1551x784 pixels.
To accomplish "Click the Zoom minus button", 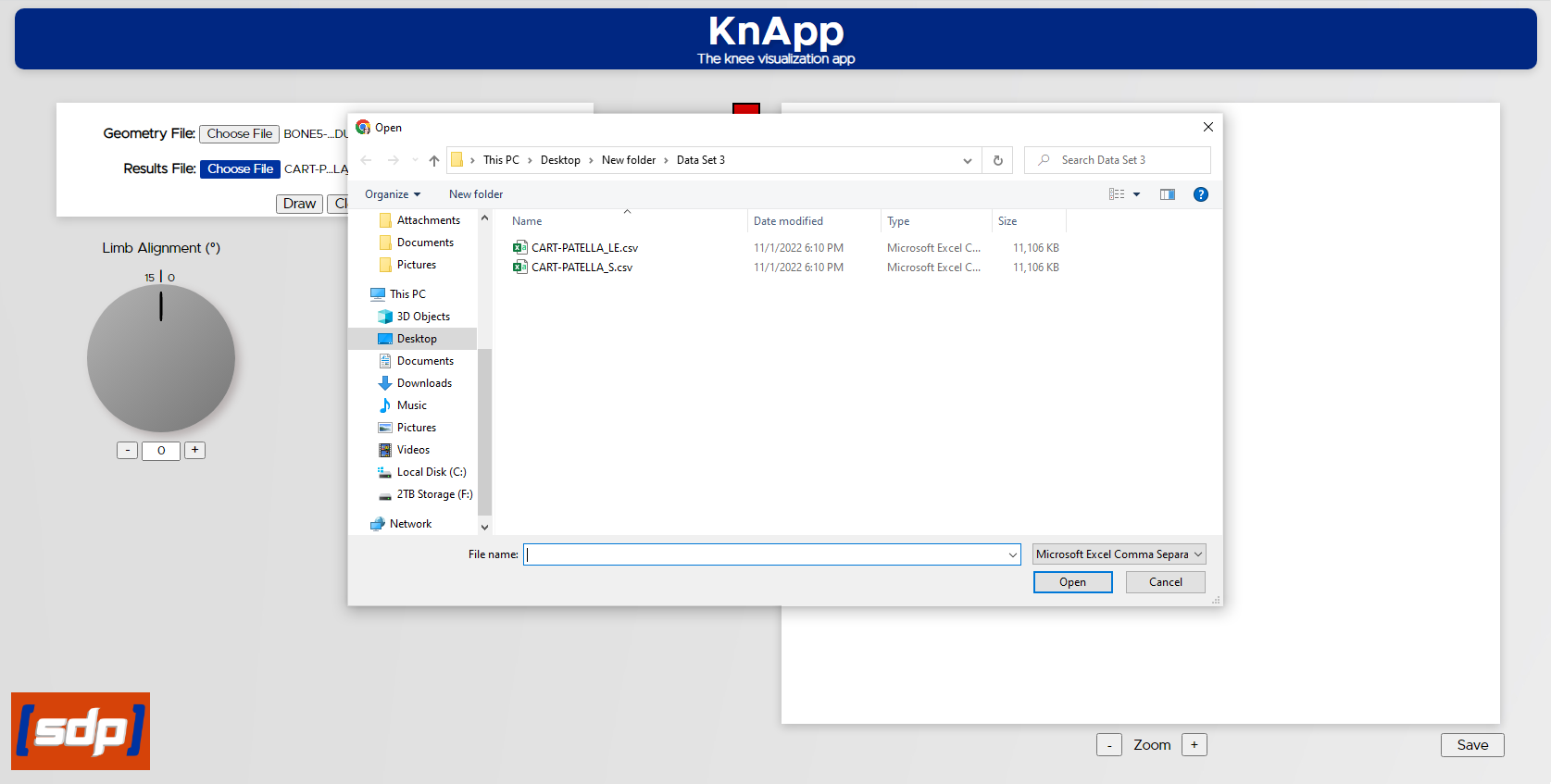I will [1109, 745].
